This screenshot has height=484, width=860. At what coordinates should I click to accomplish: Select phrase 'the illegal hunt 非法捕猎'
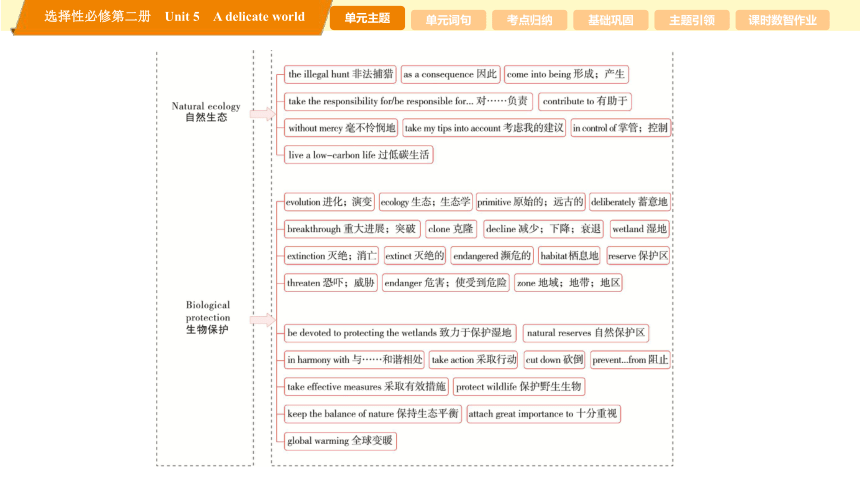(341, 74)
